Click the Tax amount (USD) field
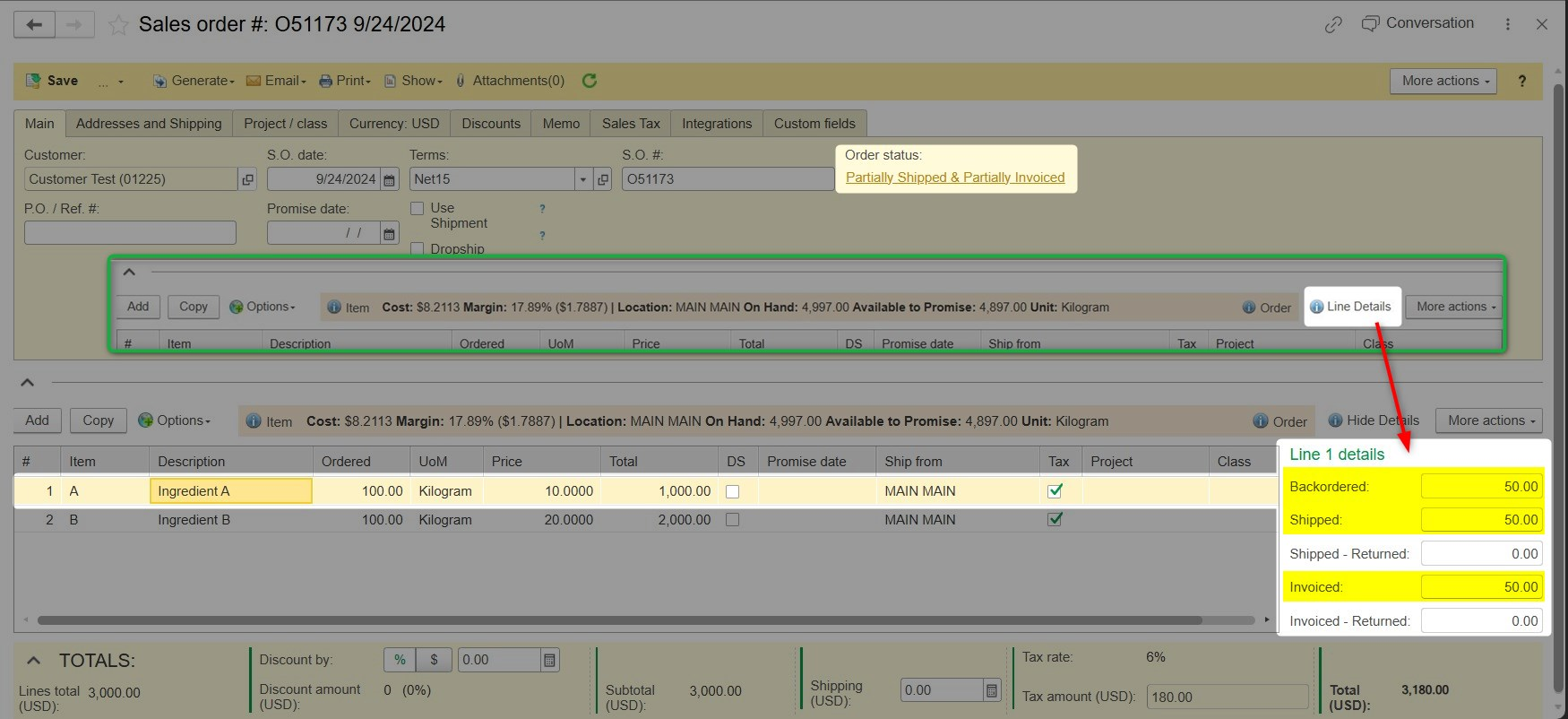1568x719 pixels. pyautogui.click(x=1228, y=697)
